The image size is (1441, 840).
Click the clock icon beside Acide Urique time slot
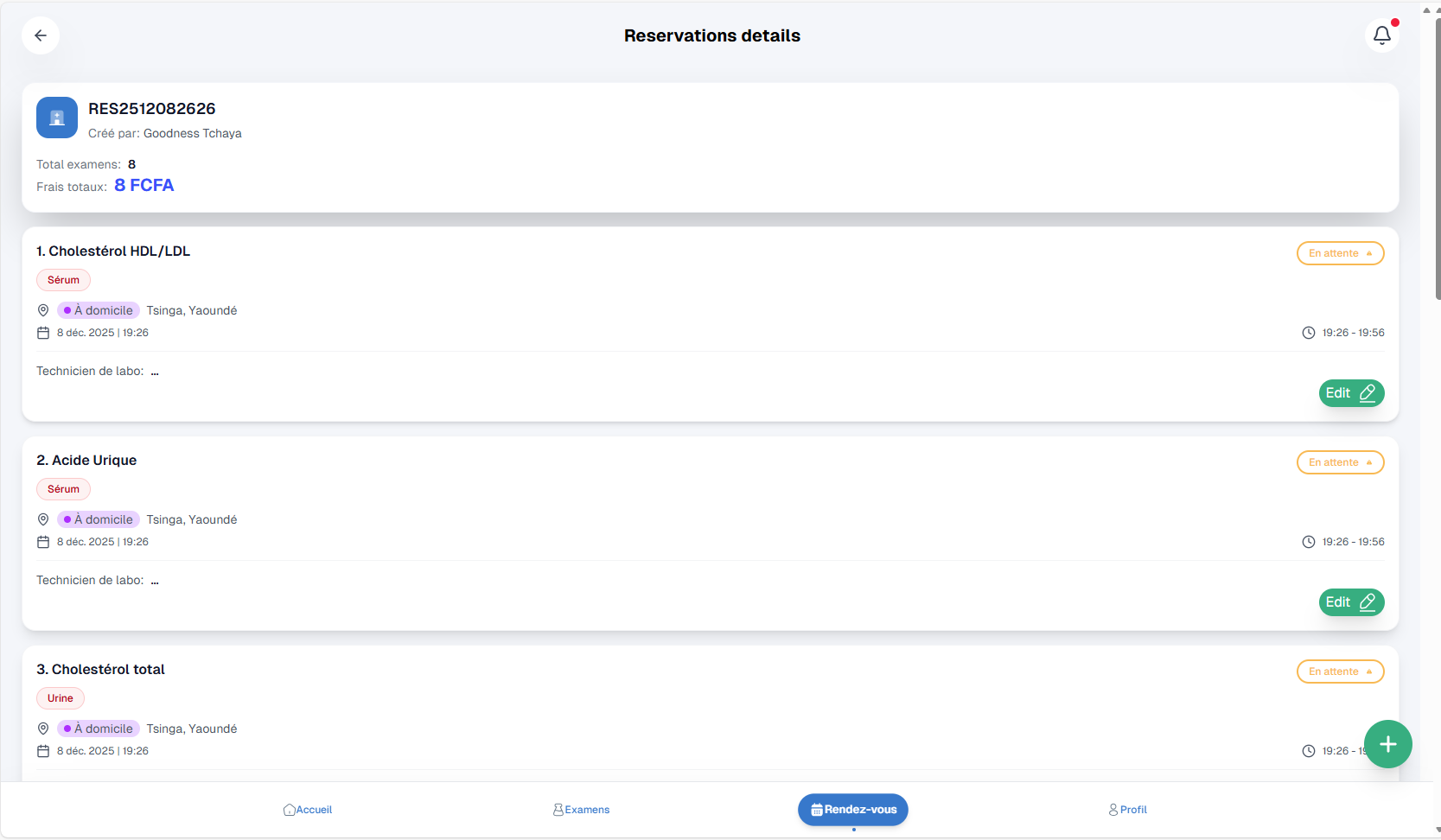[1309, 542]
